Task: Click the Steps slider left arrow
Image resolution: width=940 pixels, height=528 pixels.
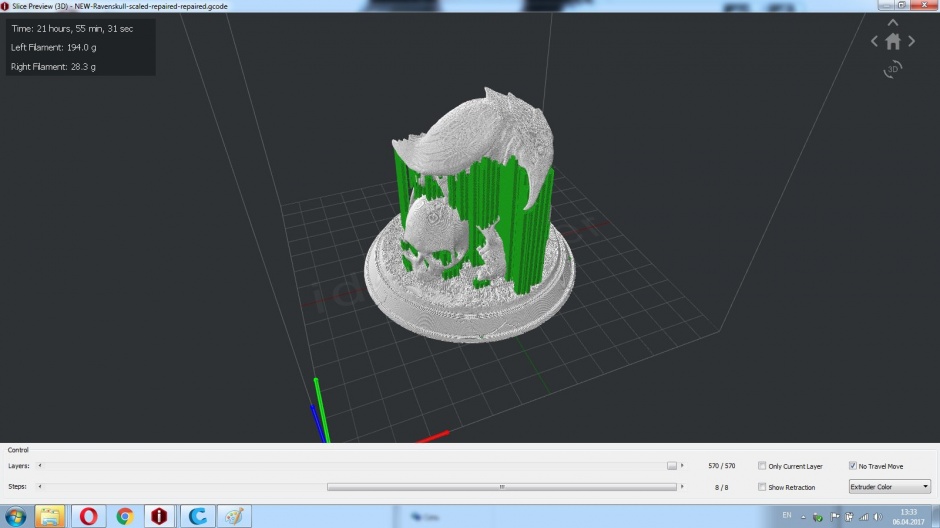Action: coord(40,487)
